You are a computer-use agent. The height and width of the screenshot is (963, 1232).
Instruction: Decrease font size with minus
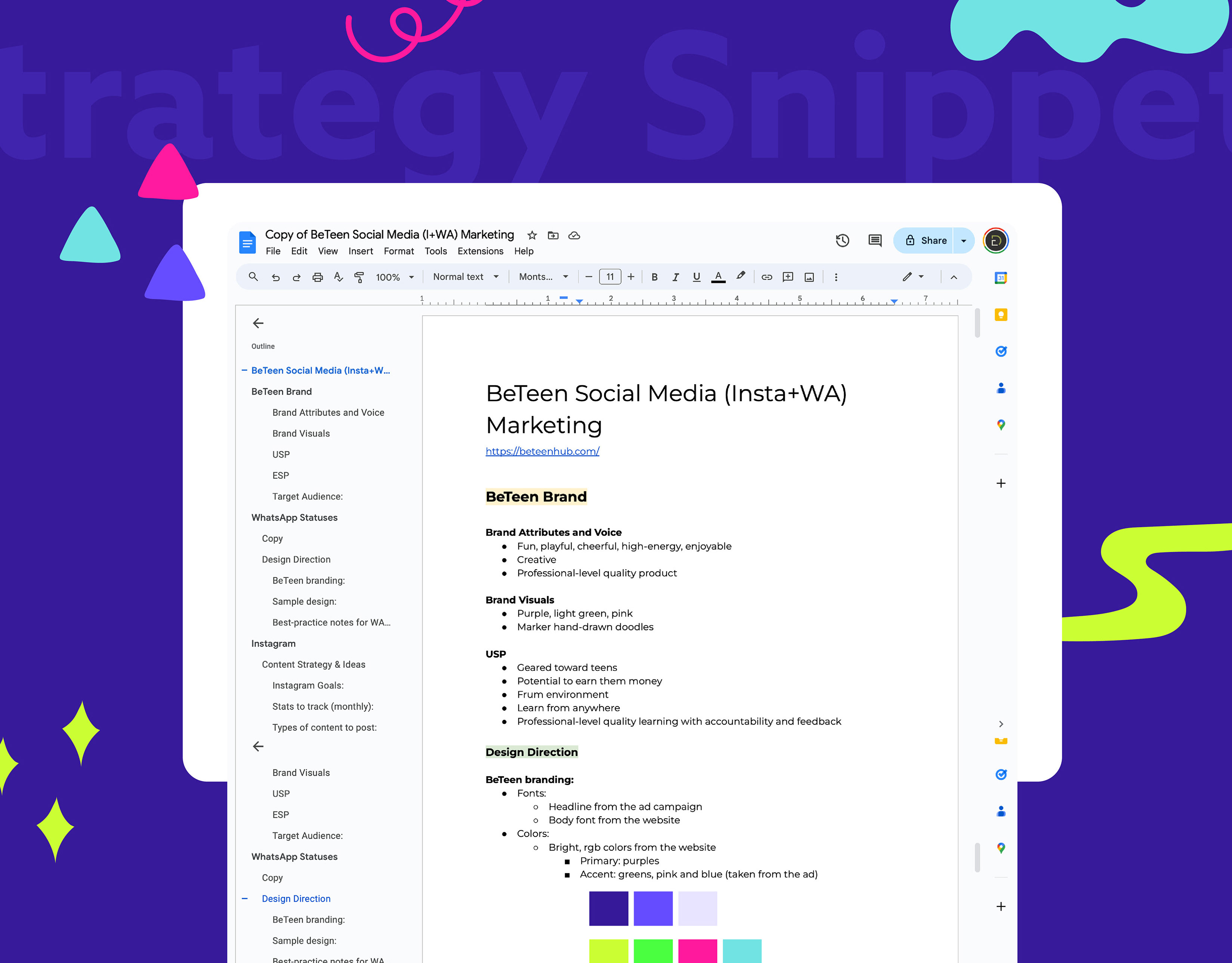[x=589, y=277]
